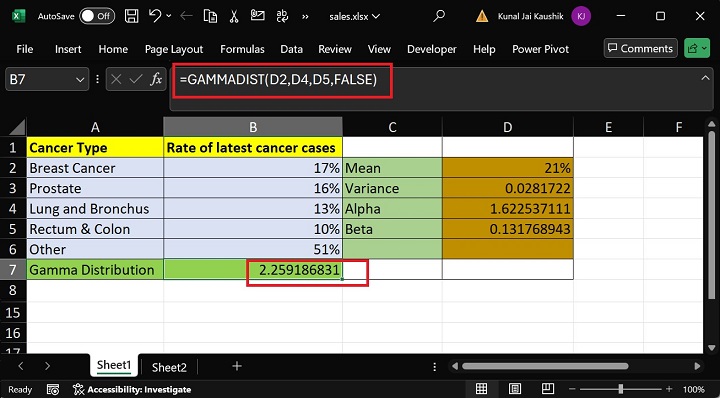Open the Name Box dropdown arrow
The image size is (720, 398).
(x=79, y=80)
